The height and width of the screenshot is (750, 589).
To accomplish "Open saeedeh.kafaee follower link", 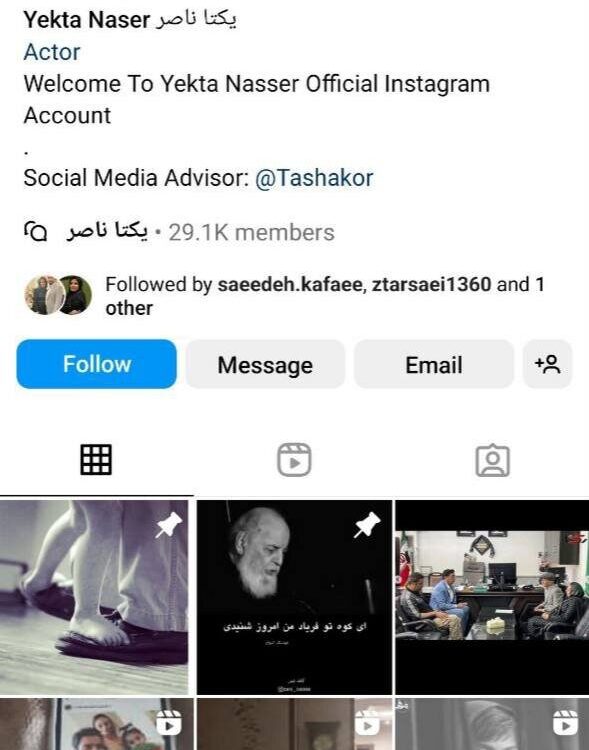I will [289, 285].
